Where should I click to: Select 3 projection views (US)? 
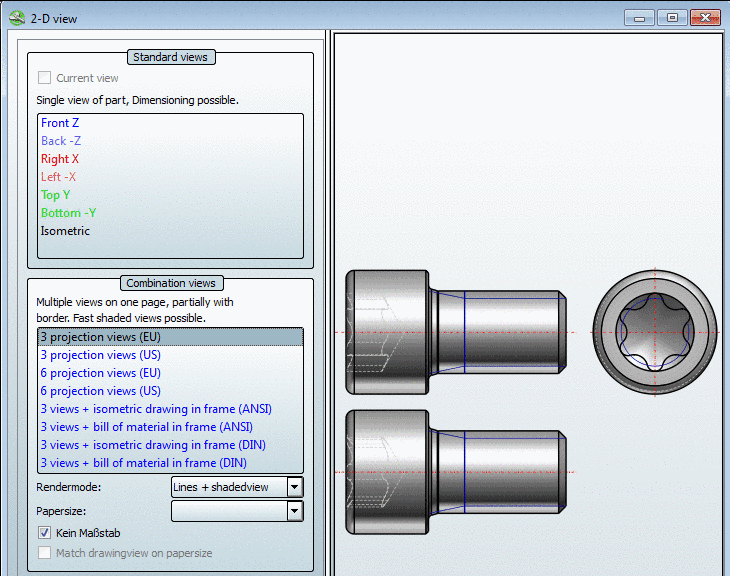(100, 355)
